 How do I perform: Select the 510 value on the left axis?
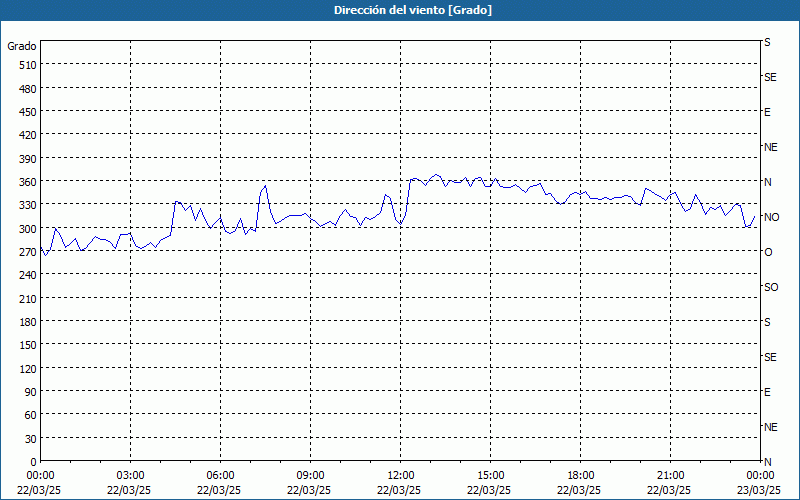click(x=26, y=65)
